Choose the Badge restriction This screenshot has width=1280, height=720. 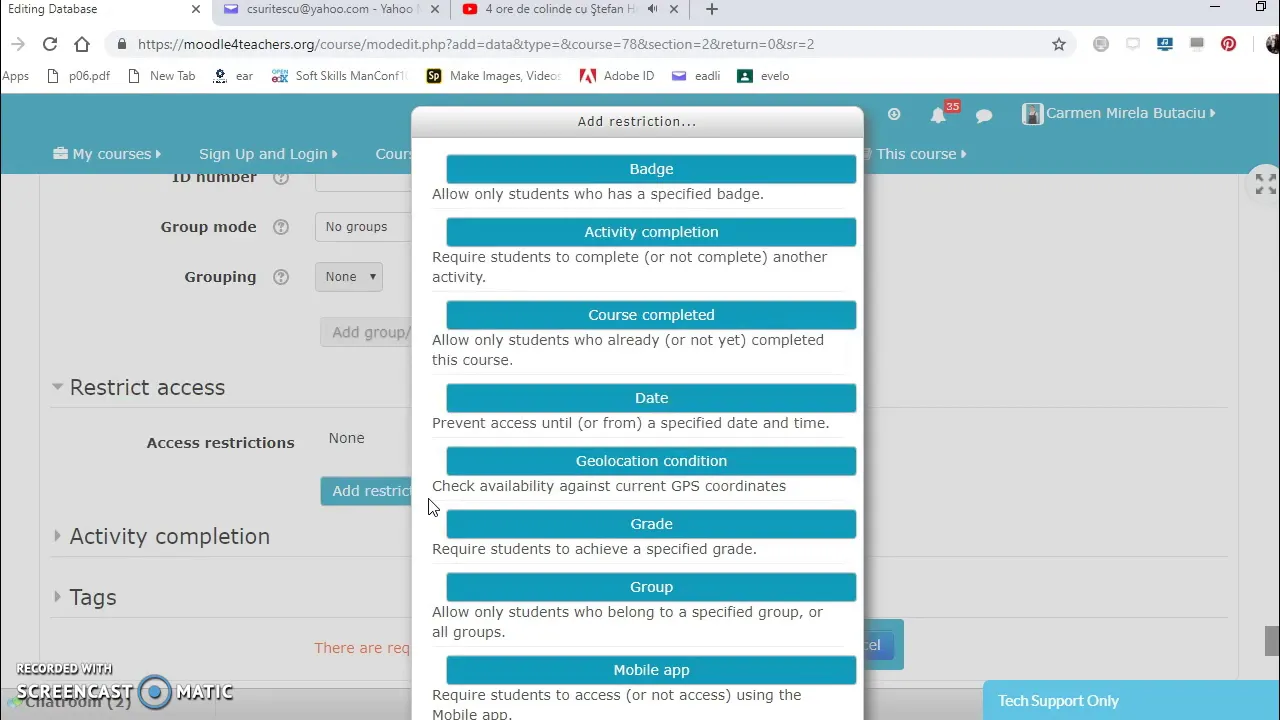coord(651,169)
